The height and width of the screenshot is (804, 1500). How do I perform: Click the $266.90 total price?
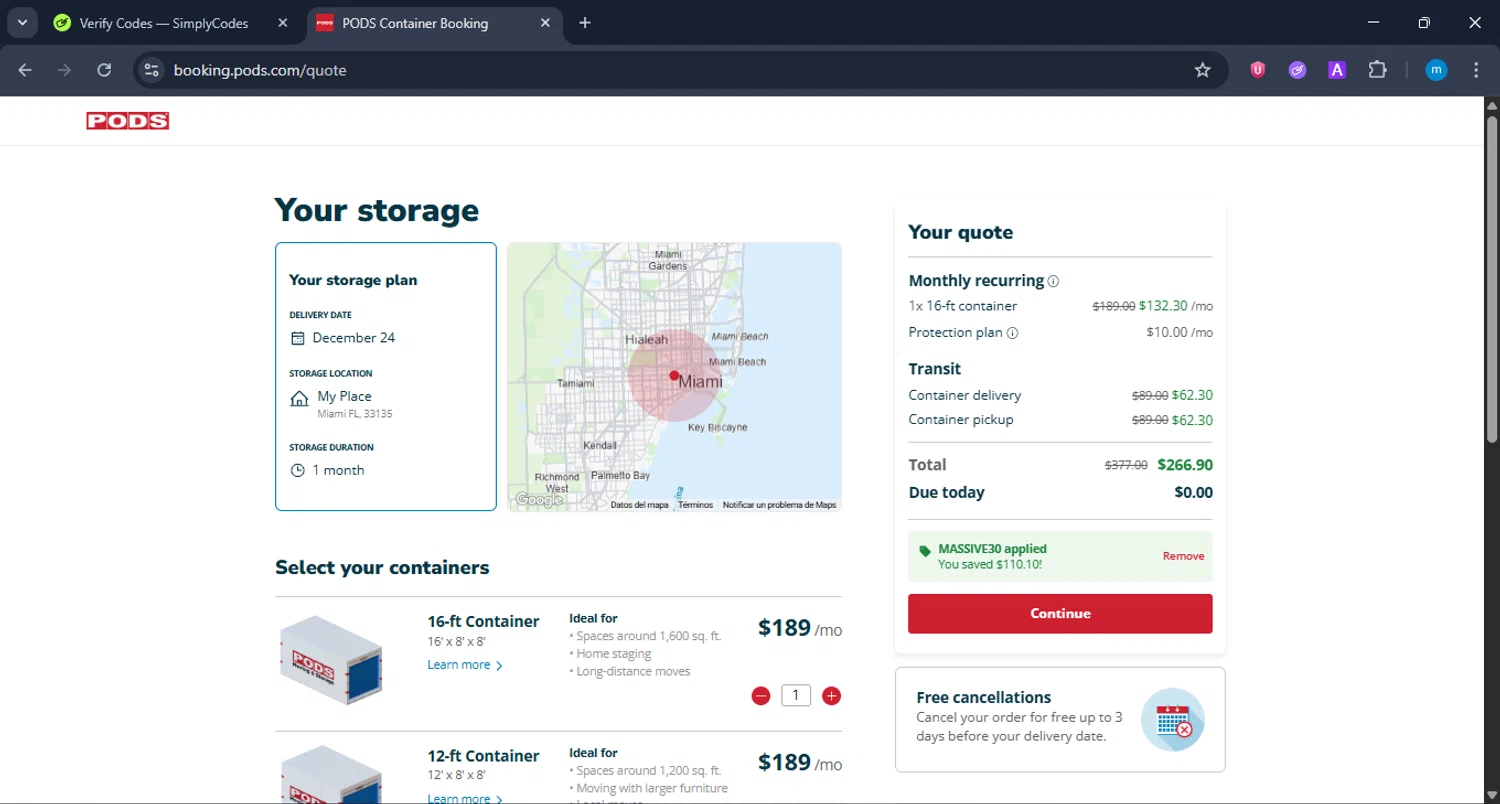click(x=1185, y=464)
